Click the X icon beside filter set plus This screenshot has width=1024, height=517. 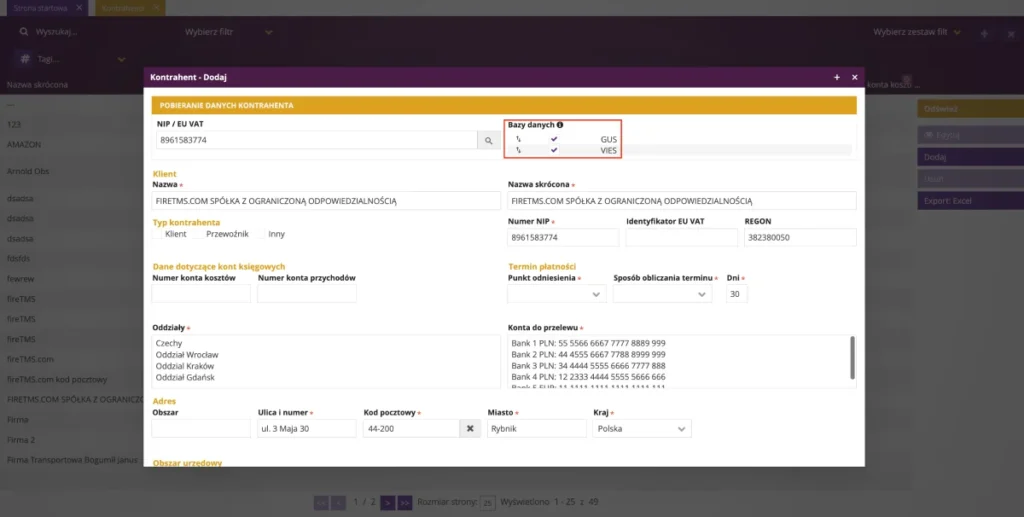tap(1010, 33)
